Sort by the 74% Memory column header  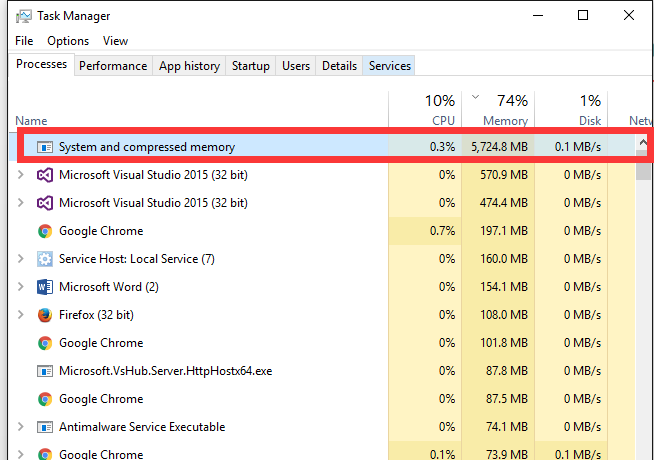(498, 109)
